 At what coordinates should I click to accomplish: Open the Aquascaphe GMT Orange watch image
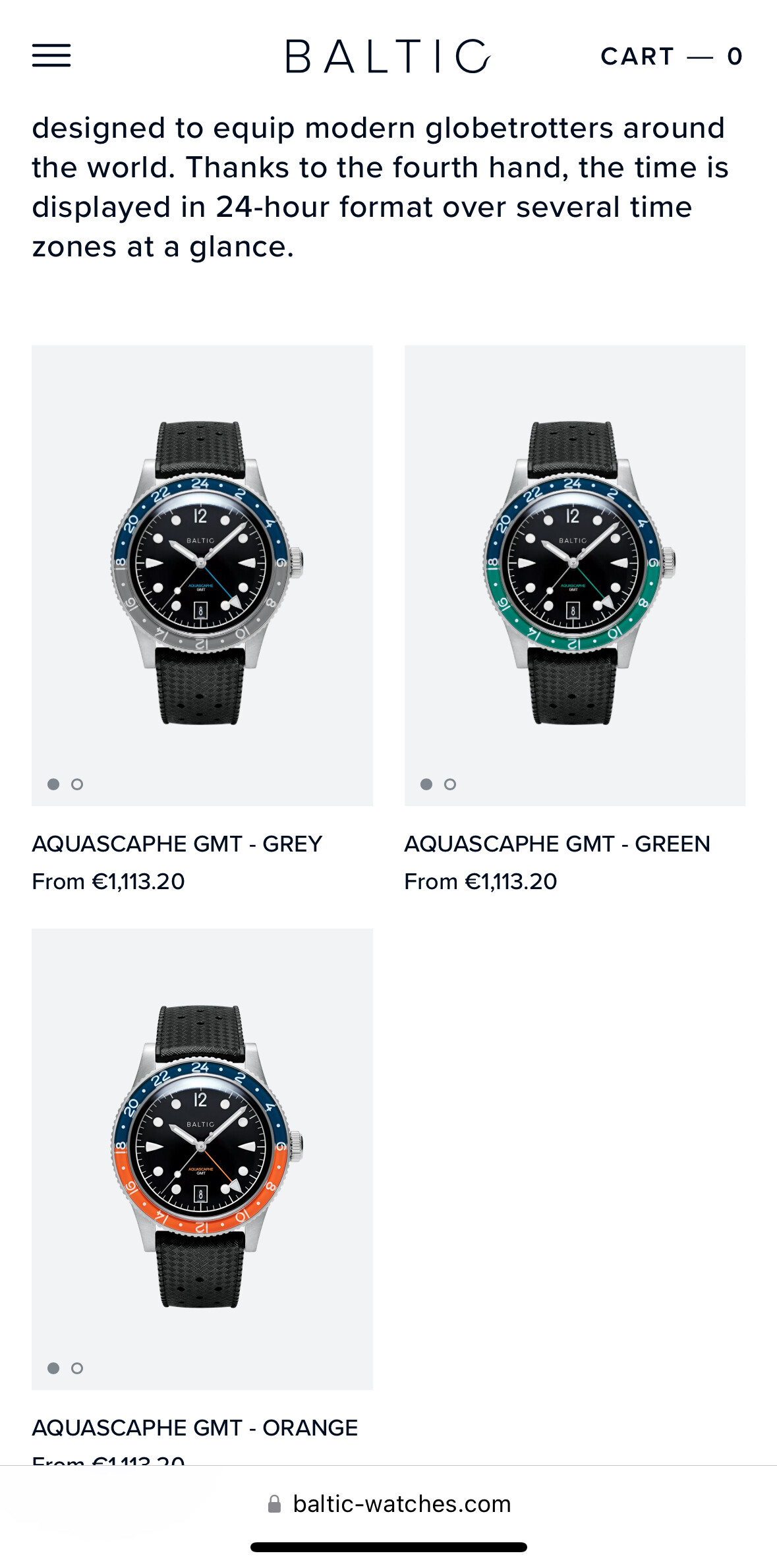pos(202,1159)
